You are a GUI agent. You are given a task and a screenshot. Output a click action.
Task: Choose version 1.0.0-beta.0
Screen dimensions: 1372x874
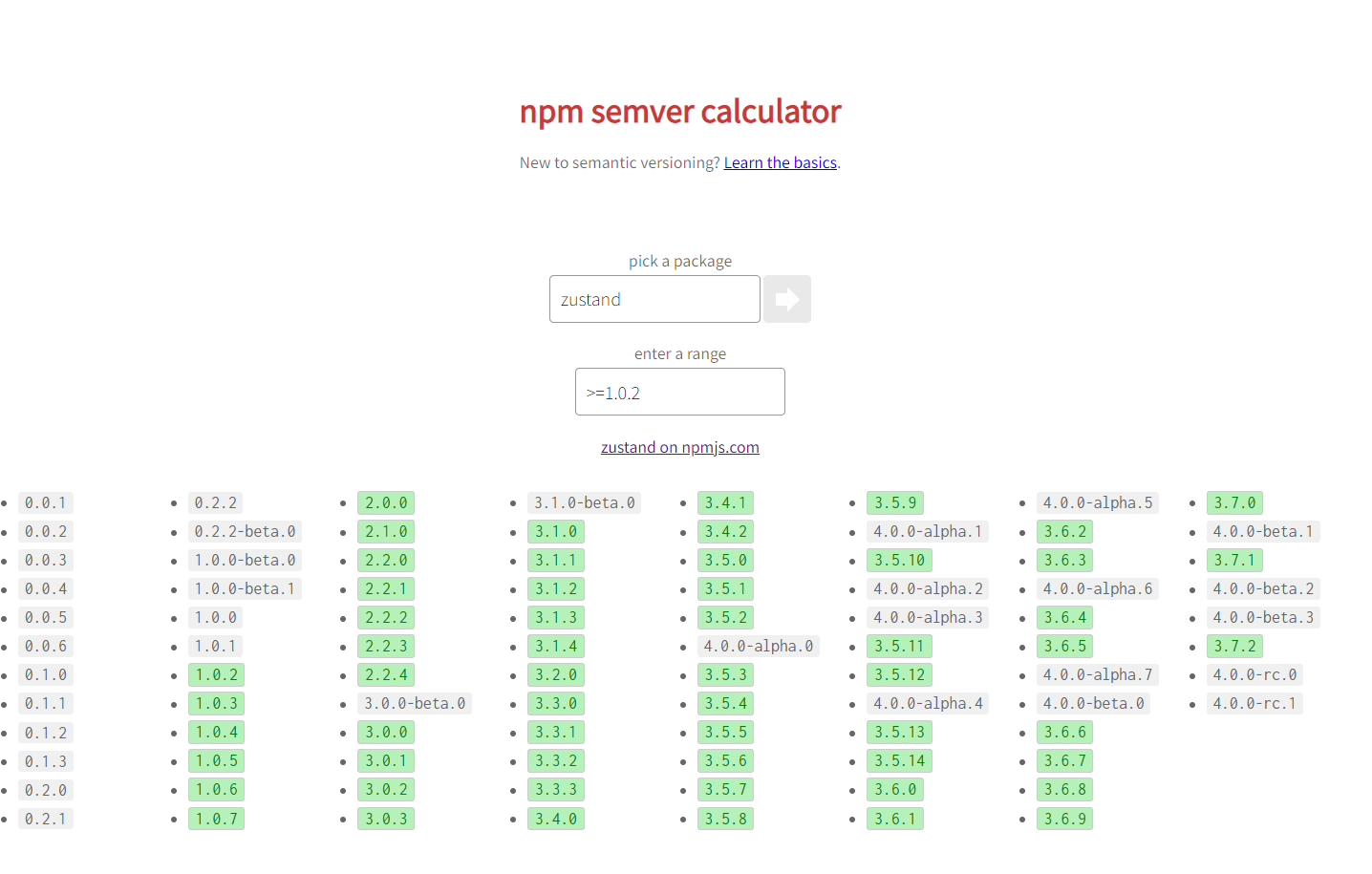(246, 560)
